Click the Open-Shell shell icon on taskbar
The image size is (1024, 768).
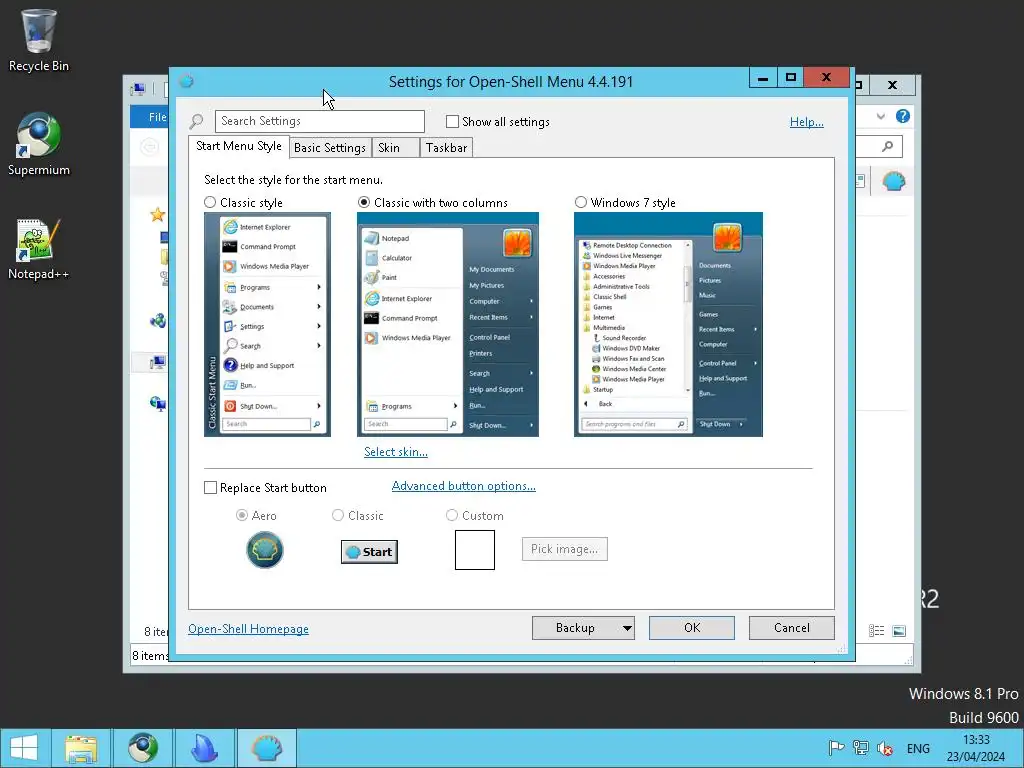click(266, 748)
